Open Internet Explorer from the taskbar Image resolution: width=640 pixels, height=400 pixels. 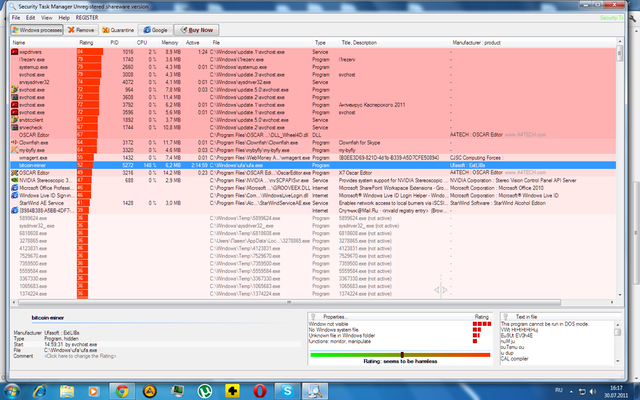point(40,391)
